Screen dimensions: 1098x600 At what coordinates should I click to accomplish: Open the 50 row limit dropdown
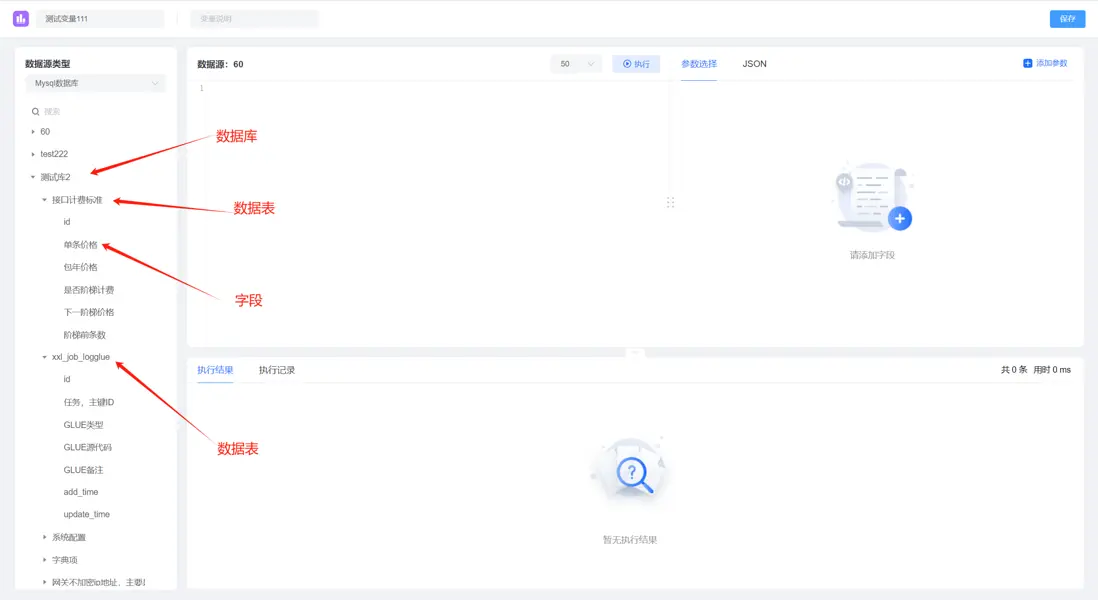coord(576,64)
